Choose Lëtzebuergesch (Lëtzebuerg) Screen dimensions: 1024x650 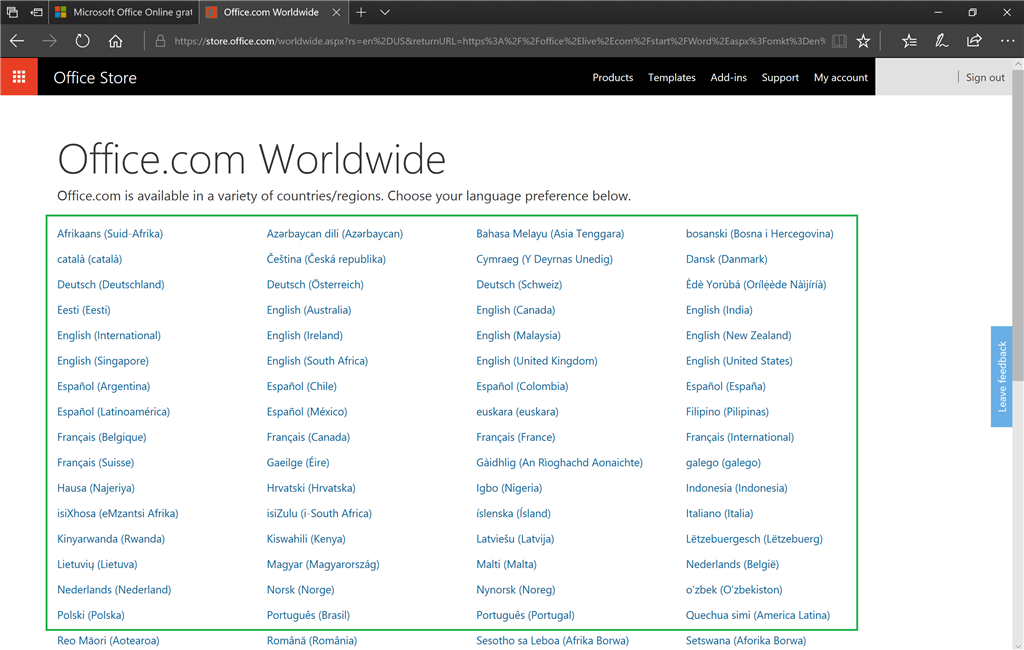[754, 539]
